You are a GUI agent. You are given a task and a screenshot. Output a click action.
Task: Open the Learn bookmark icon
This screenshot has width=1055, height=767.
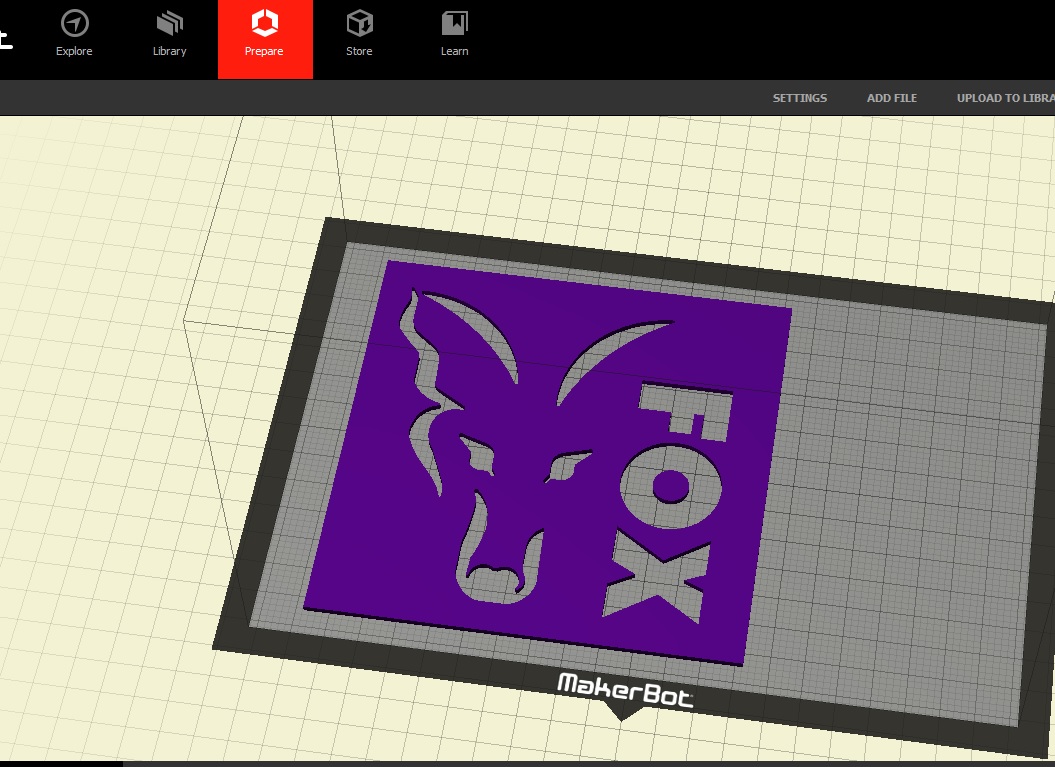[455, 24]
